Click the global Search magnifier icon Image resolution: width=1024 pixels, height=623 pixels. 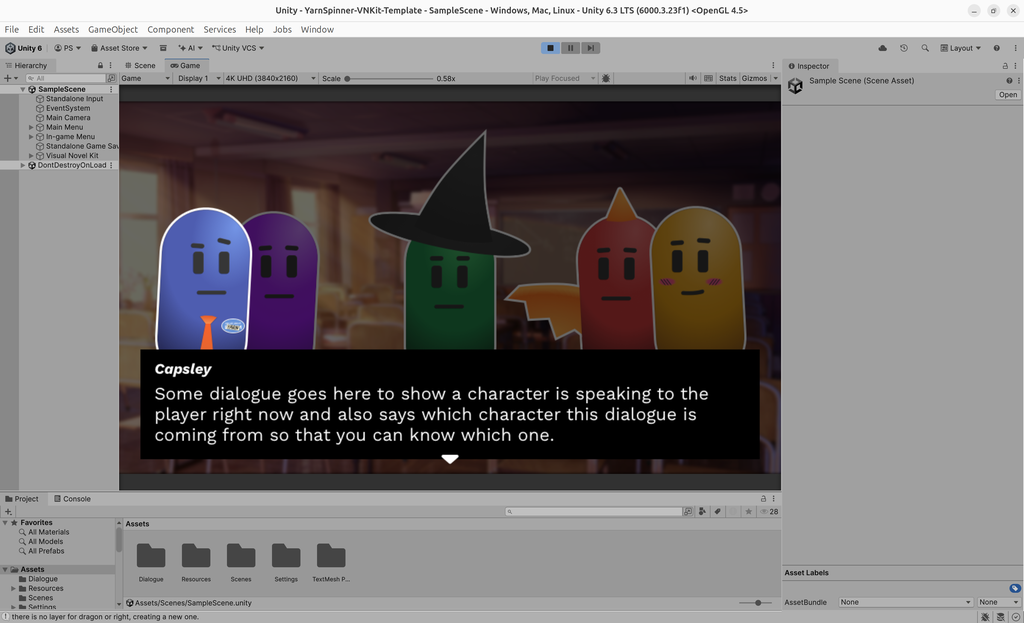pyautogui.click(x=925, y=48)
